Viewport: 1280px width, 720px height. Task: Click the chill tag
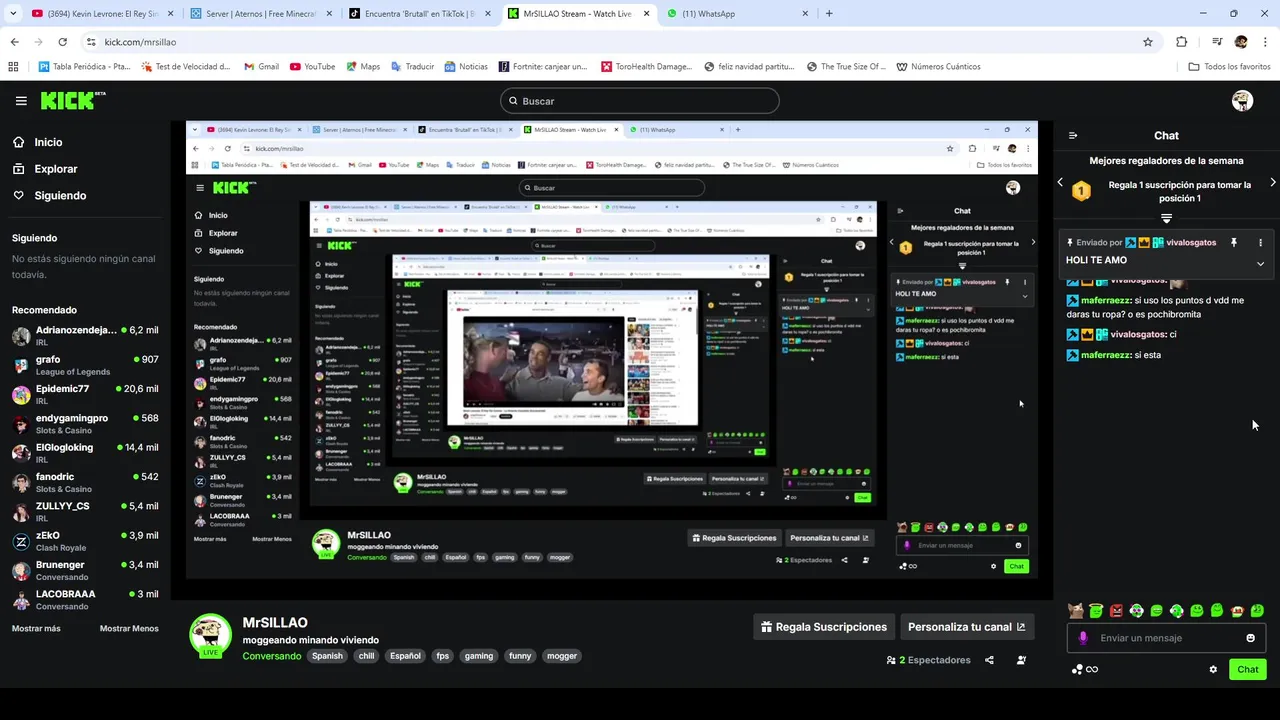tap(367, 656)
